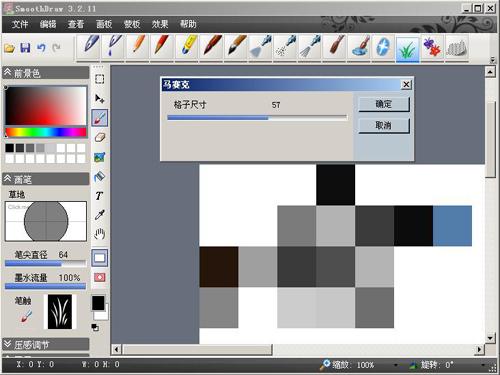Image resolution: width=500 pixels, height=375 pixels.
Task: Adjust the 墨水流量 slider
Action: (45, 286)
